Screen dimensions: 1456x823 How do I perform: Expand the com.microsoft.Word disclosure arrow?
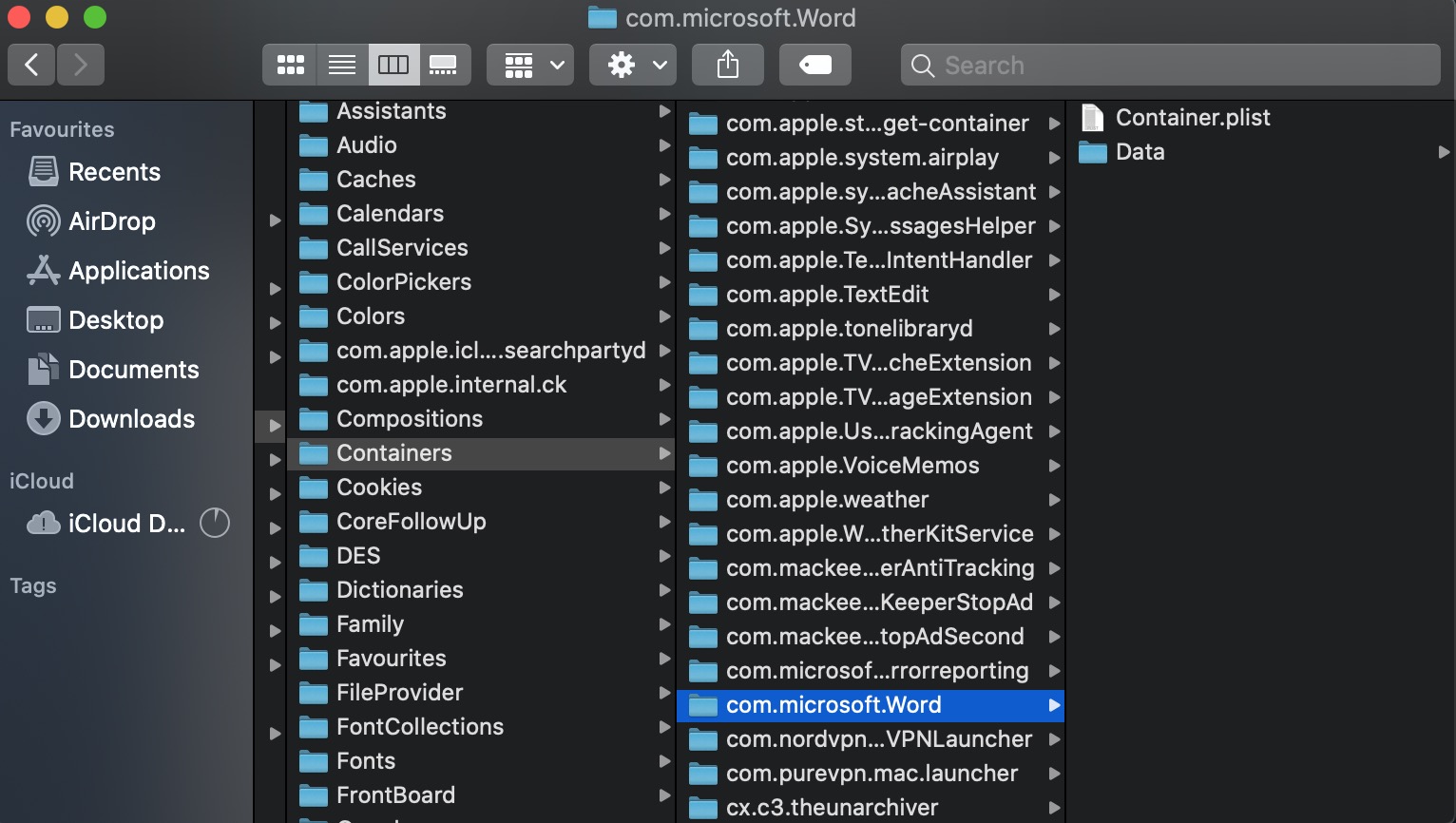point(1054,705)
